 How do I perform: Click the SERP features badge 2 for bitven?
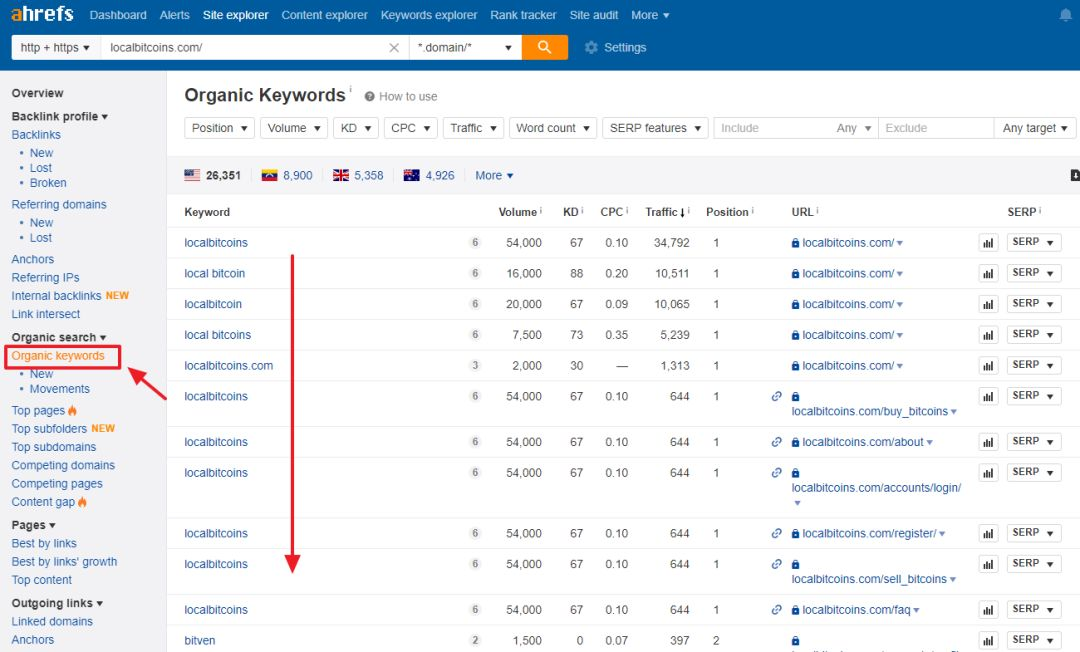tap(475, 640)
